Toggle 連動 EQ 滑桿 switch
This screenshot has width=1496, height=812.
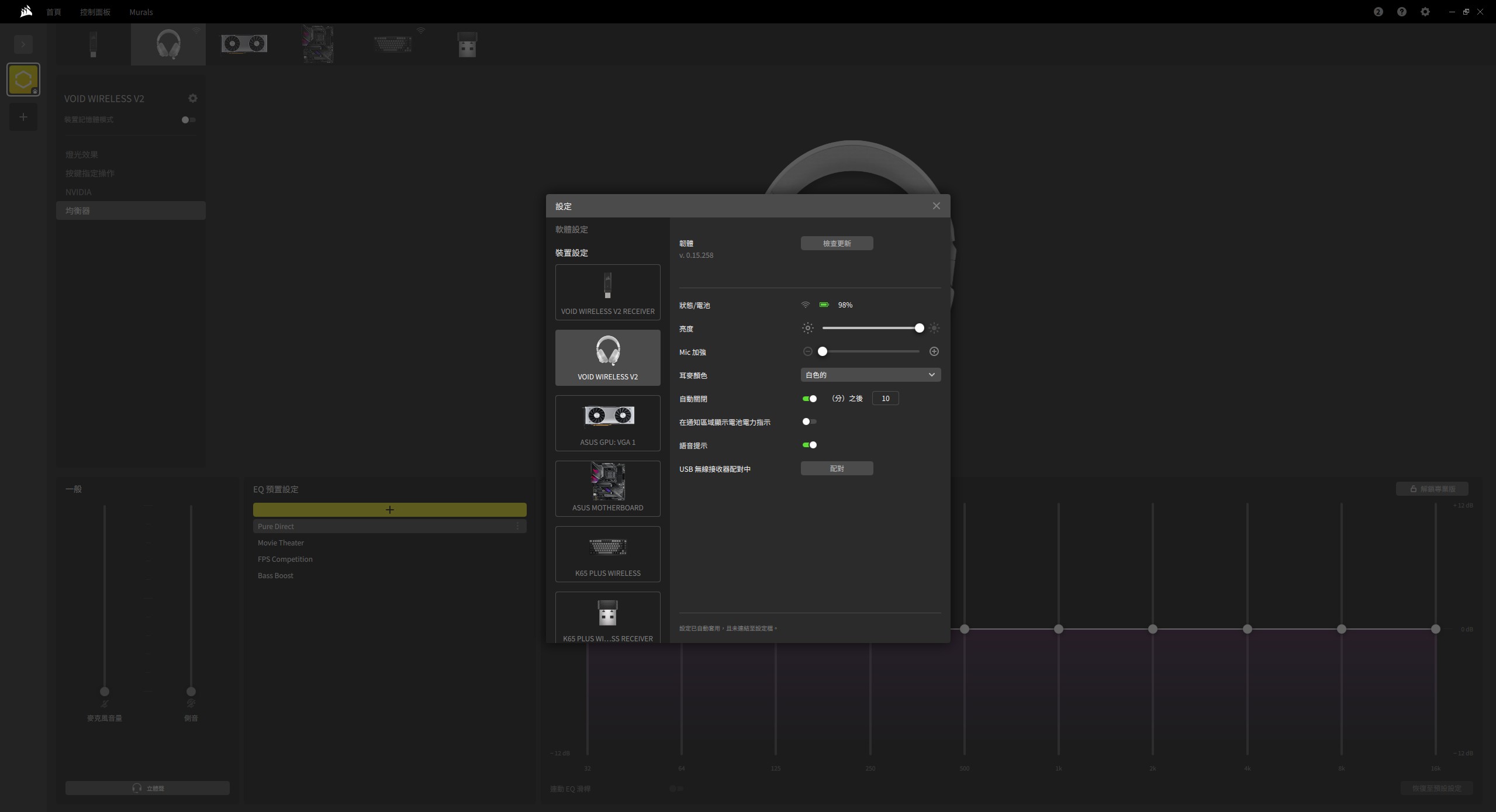(x=676, y=789)
